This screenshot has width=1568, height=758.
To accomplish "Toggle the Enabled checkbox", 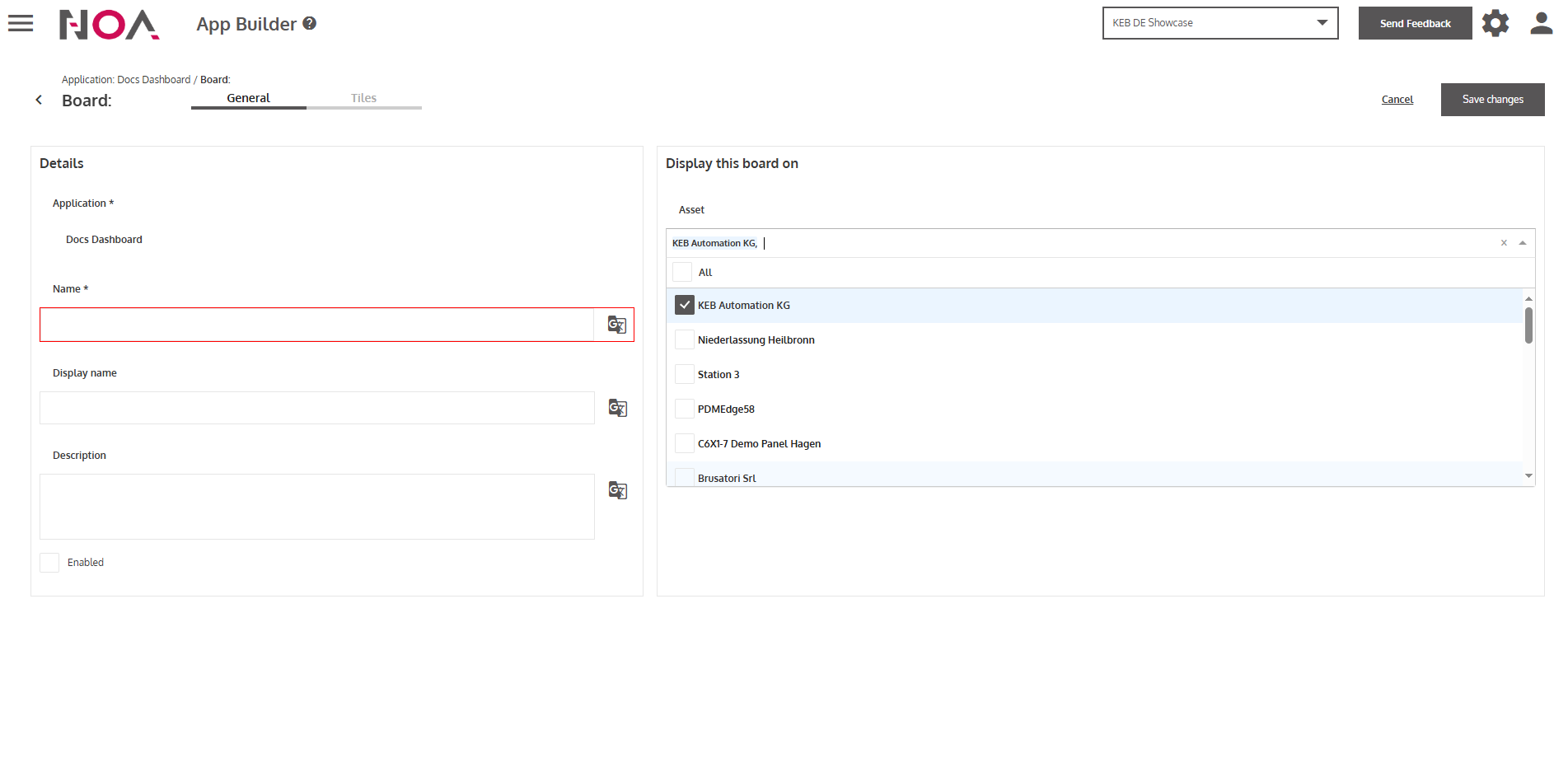I will (x=49, y=563).
